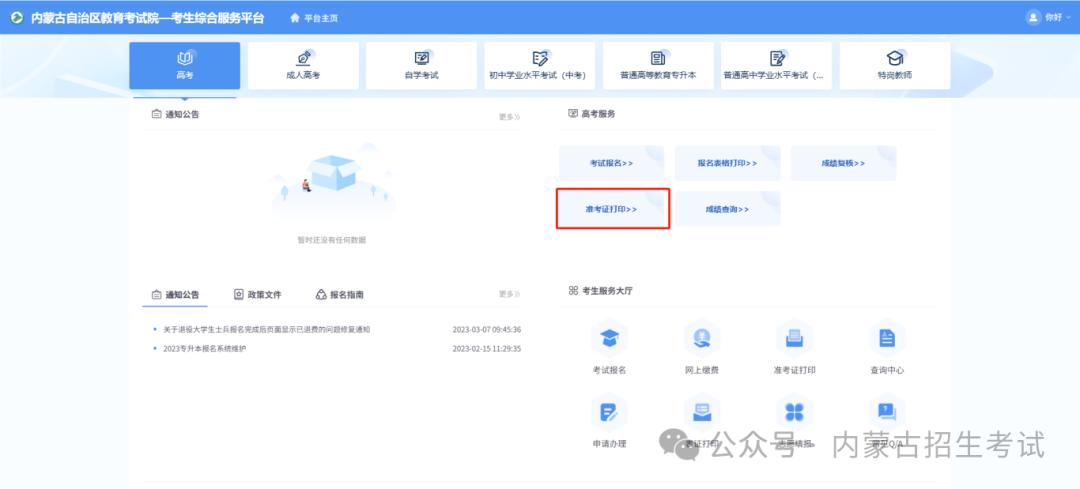Screen dimensions: 1080x489
Task: Open the 报名表格打印>> button
Action: [727, 163]
